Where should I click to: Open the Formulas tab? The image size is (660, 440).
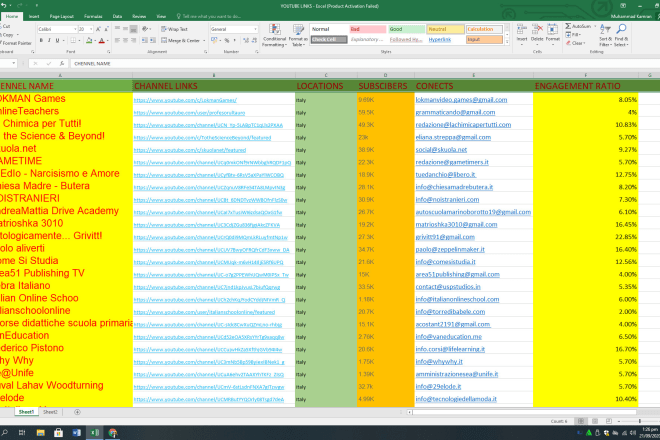coord(93,16)
